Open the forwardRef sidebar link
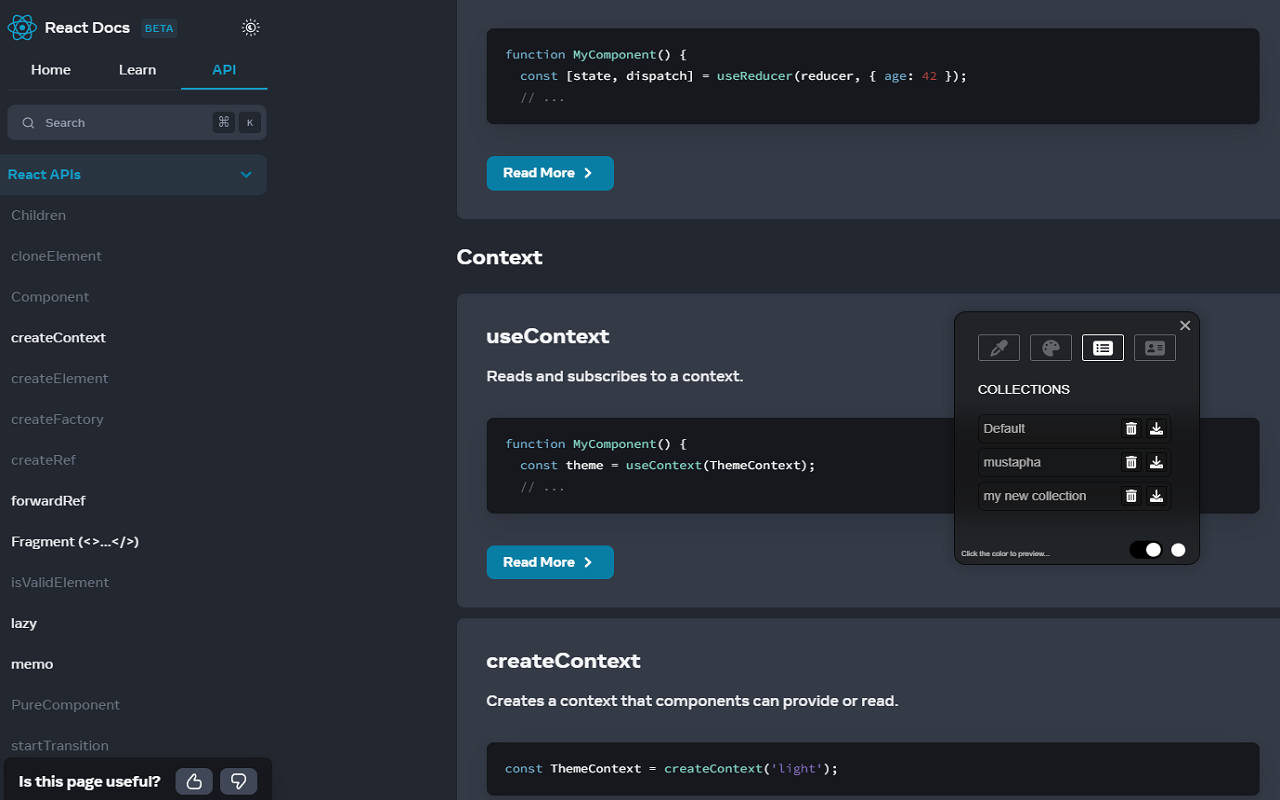Screen dimensions: 1280x800 (x=48, y=501)
